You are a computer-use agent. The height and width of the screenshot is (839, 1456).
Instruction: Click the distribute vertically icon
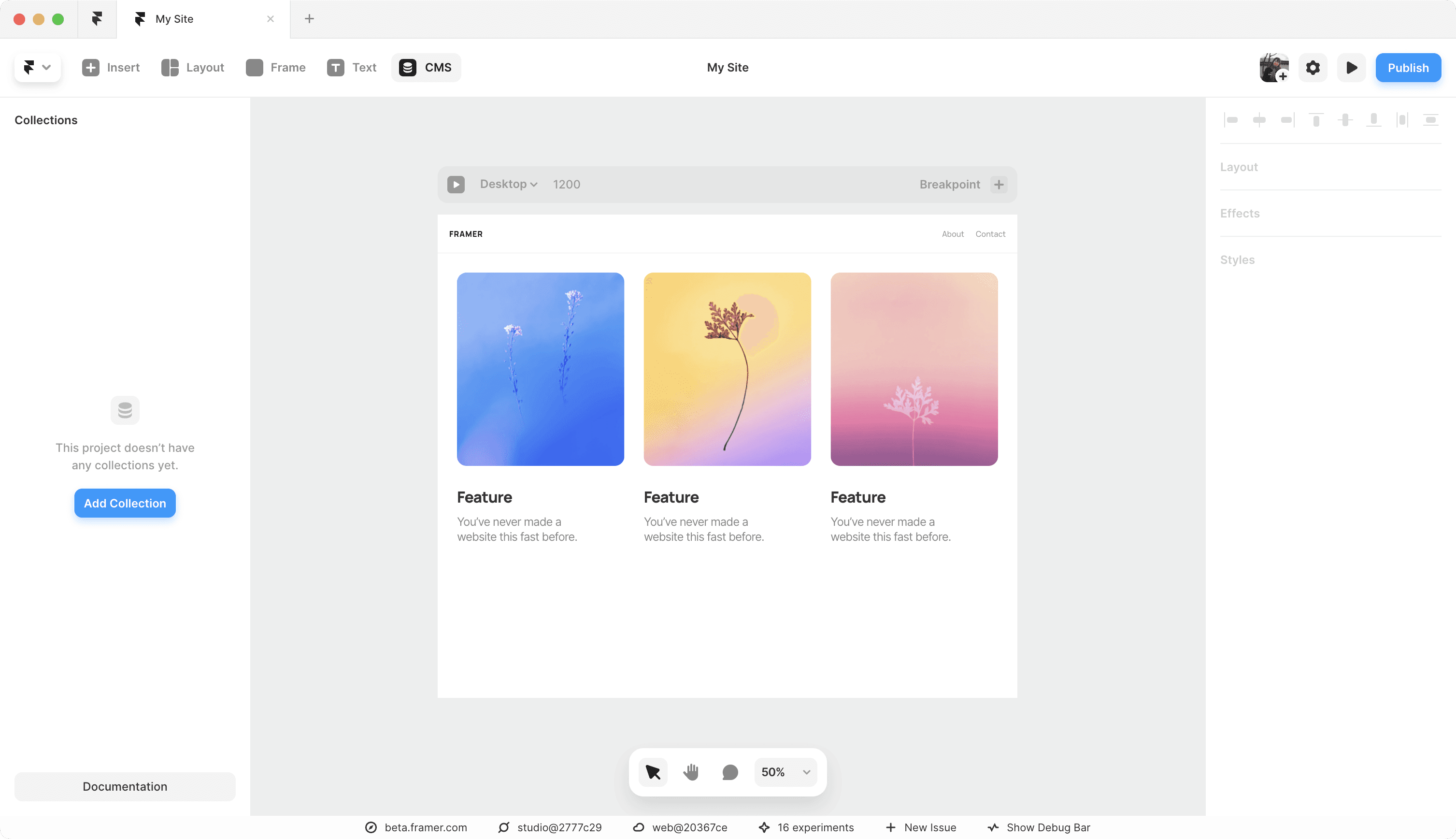(1431, 120)
